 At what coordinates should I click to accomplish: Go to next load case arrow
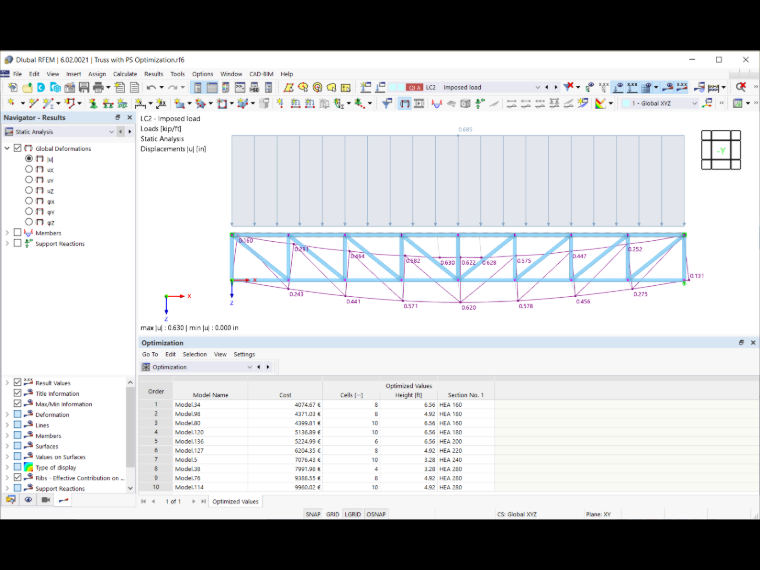[x=556, y=87]
